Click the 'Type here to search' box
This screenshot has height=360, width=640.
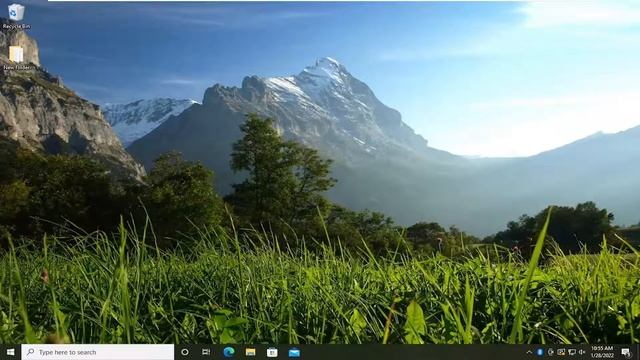point(98,352)
